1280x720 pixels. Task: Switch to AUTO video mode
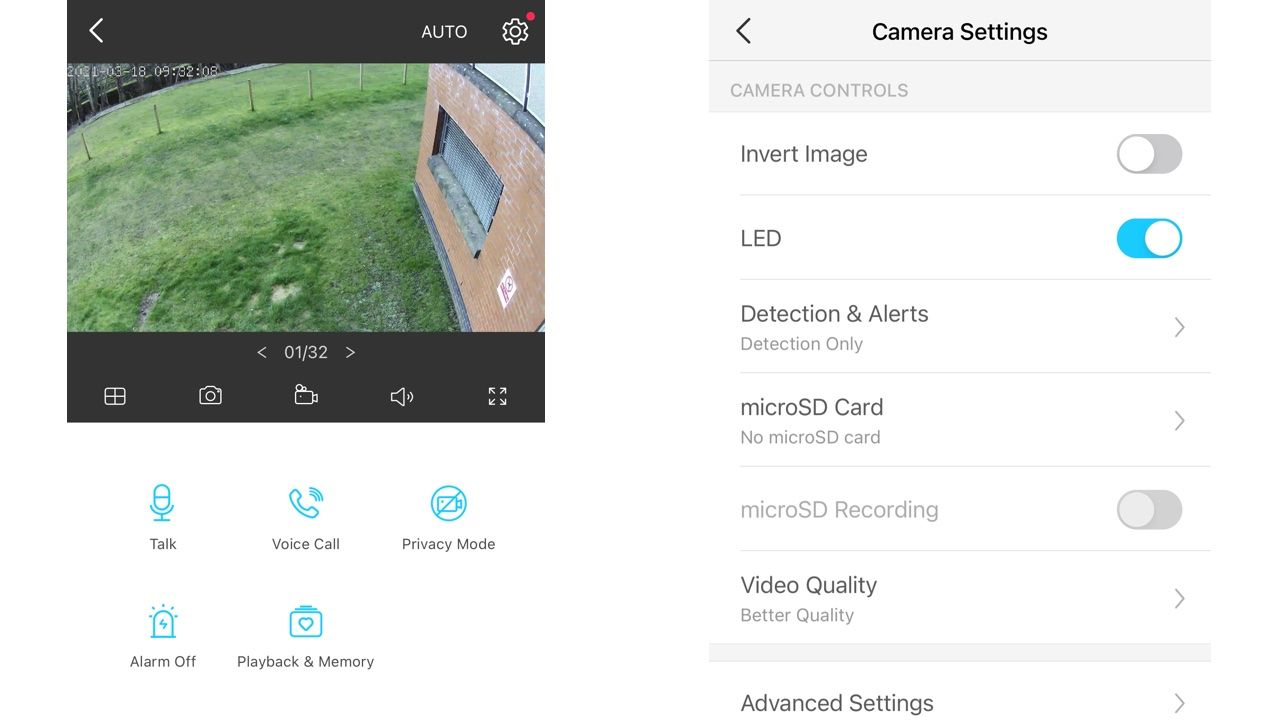pyautogui.click(x=443, y=31)
